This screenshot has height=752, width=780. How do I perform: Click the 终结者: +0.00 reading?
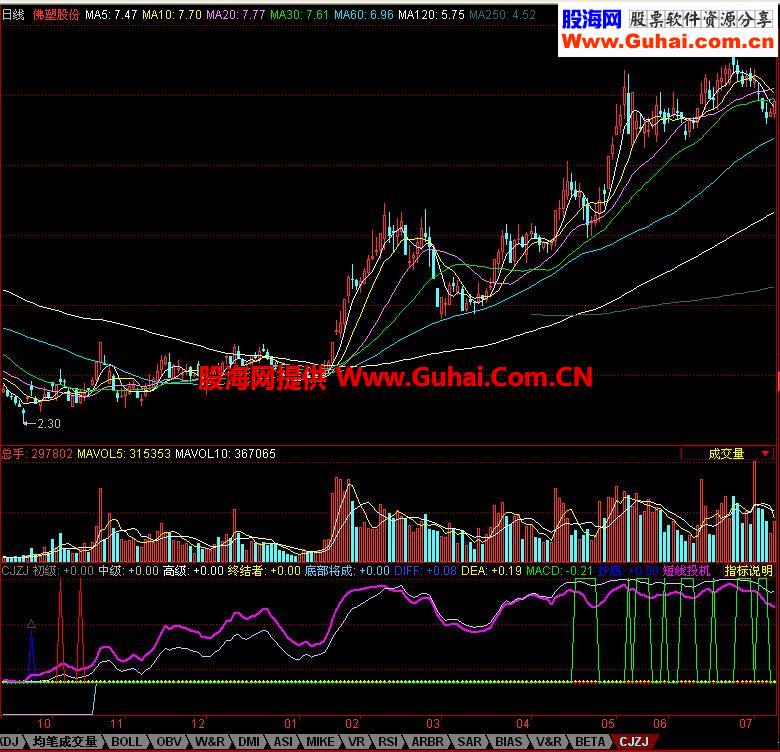264,570
